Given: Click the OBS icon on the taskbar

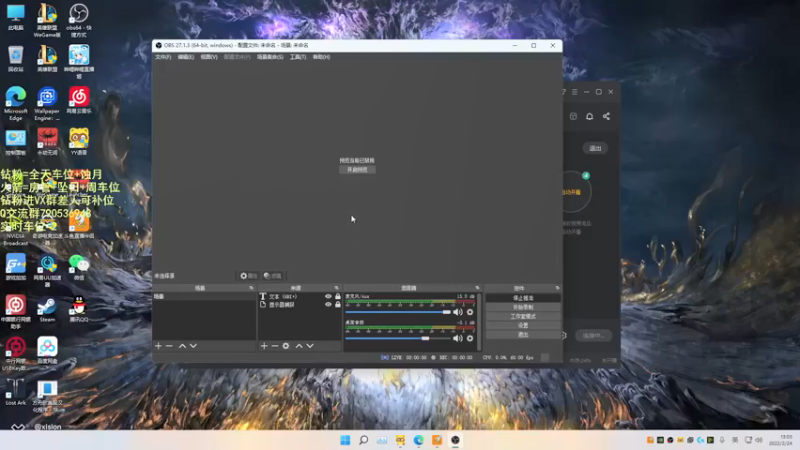Looking at the screenshot, I should click(455, 440).
